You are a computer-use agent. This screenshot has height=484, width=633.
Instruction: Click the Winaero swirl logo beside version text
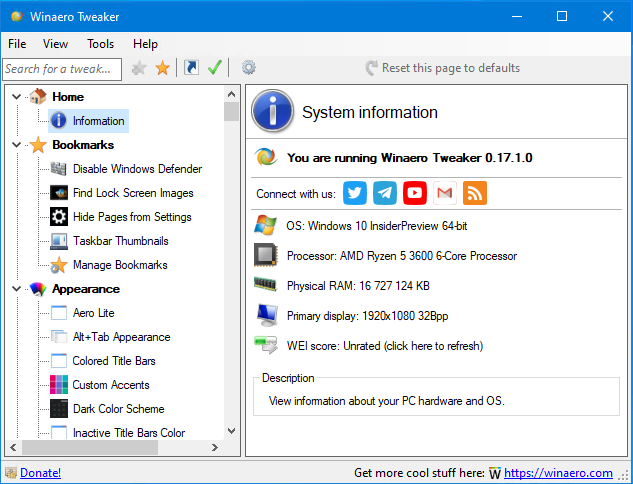(266, 157)
